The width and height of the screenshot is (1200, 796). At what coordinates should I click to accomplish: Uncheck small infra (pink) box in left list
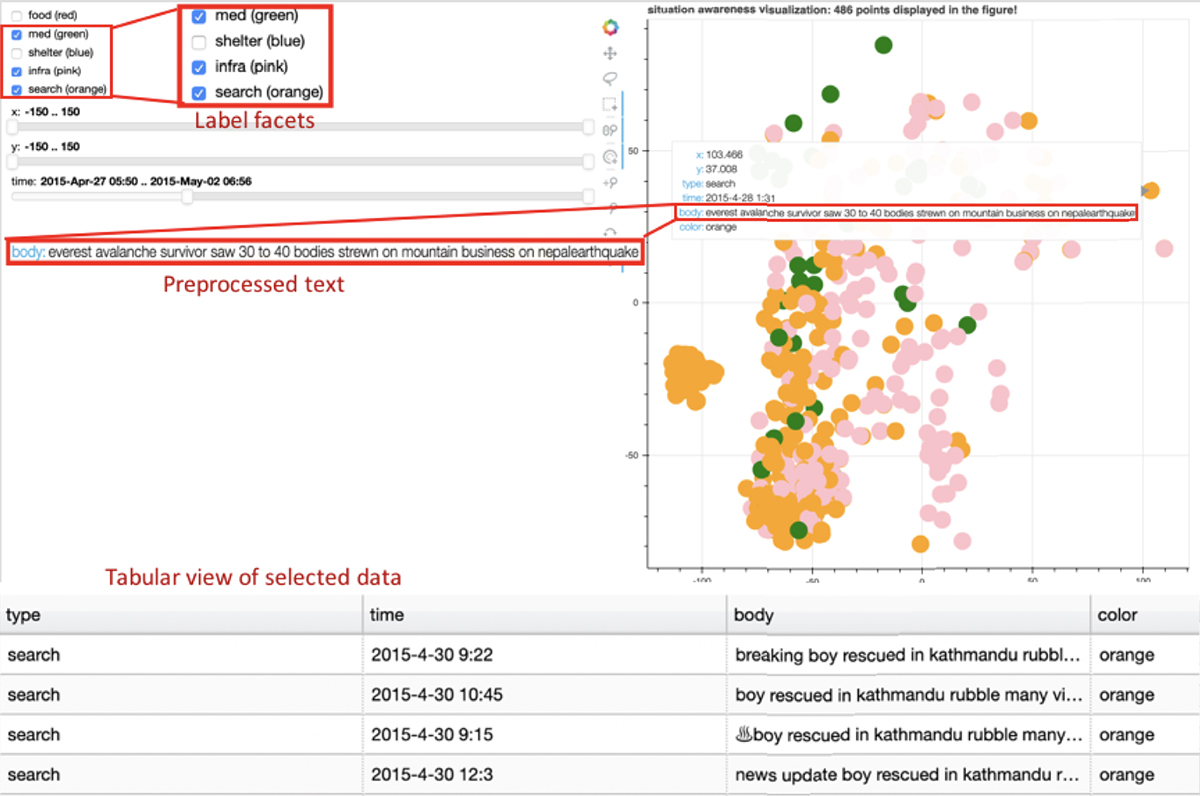16,71
